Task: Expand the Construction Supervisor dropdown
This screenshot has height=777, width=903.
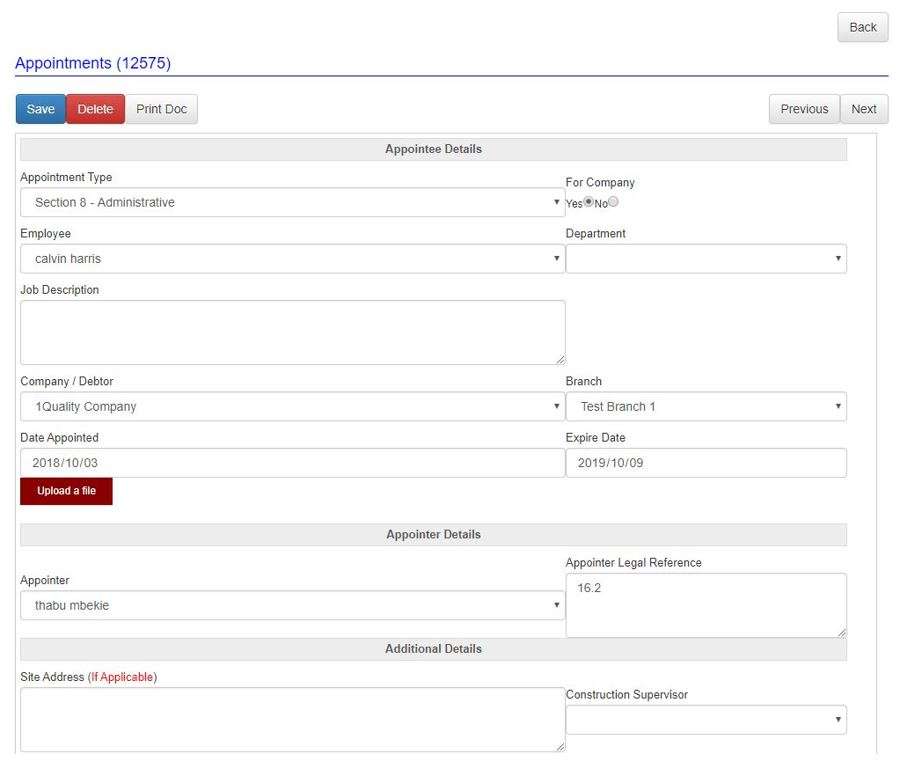Action: (x=705, y=719)
